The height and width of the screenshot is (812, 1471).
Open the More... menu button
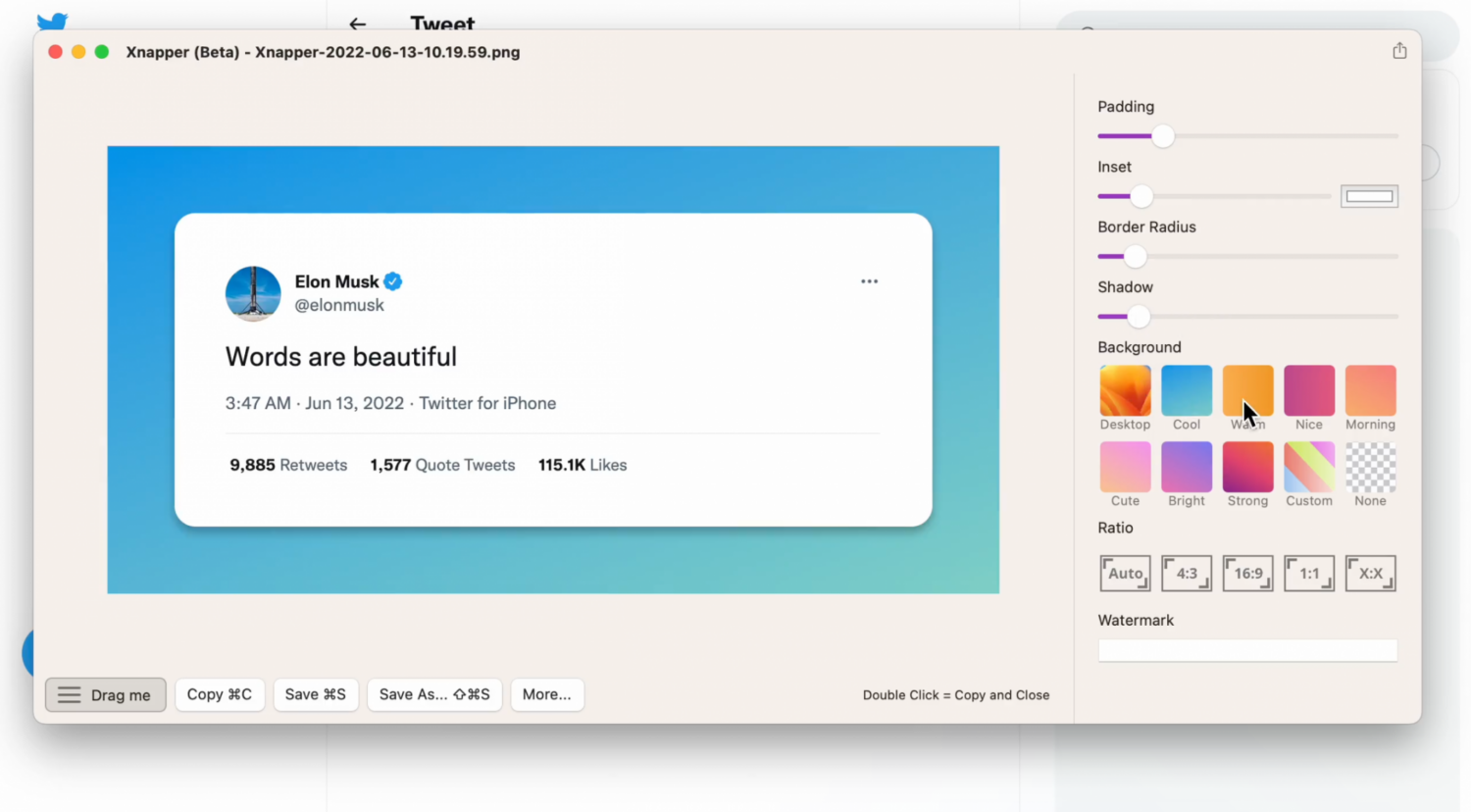click(x=546, y=694)
